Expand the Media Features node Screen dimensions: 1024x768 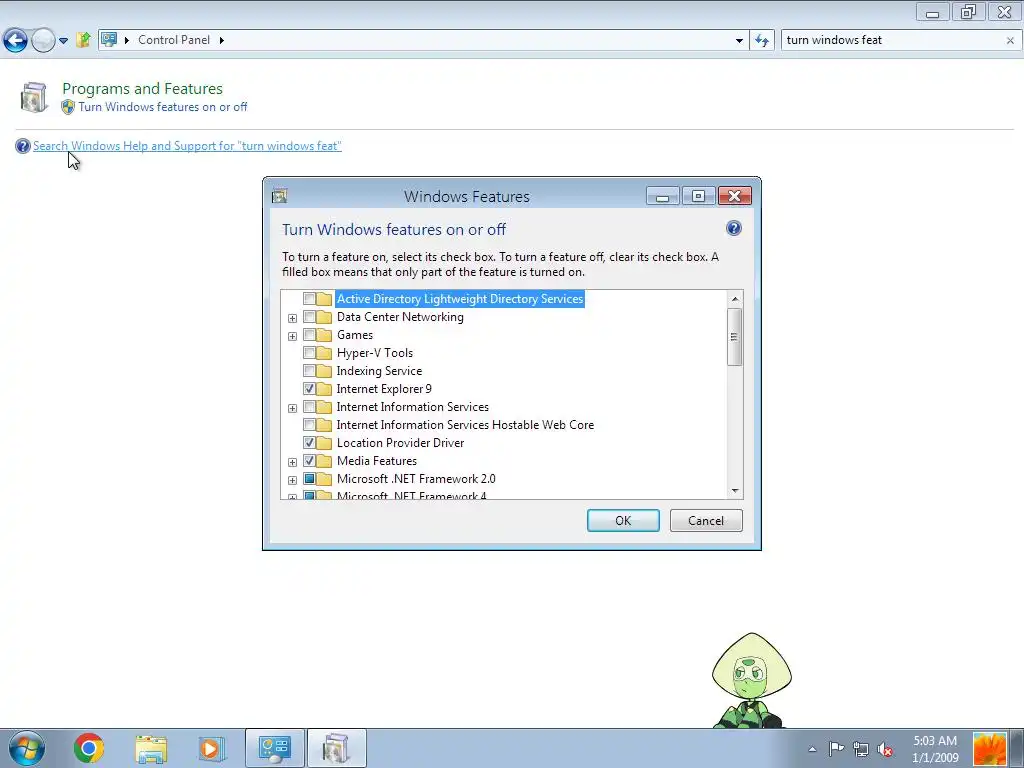[293, 462]
